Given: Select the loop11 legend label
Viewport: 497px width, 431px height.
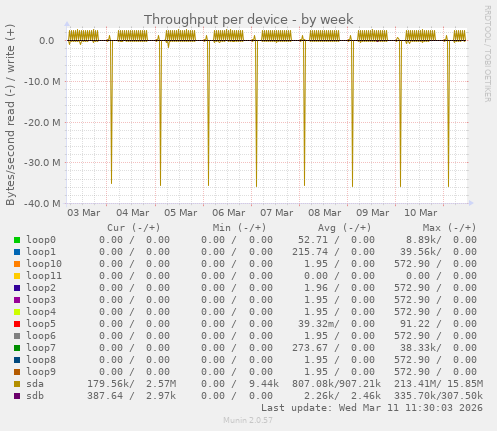Looking at the screenshot, I should 44,276.
